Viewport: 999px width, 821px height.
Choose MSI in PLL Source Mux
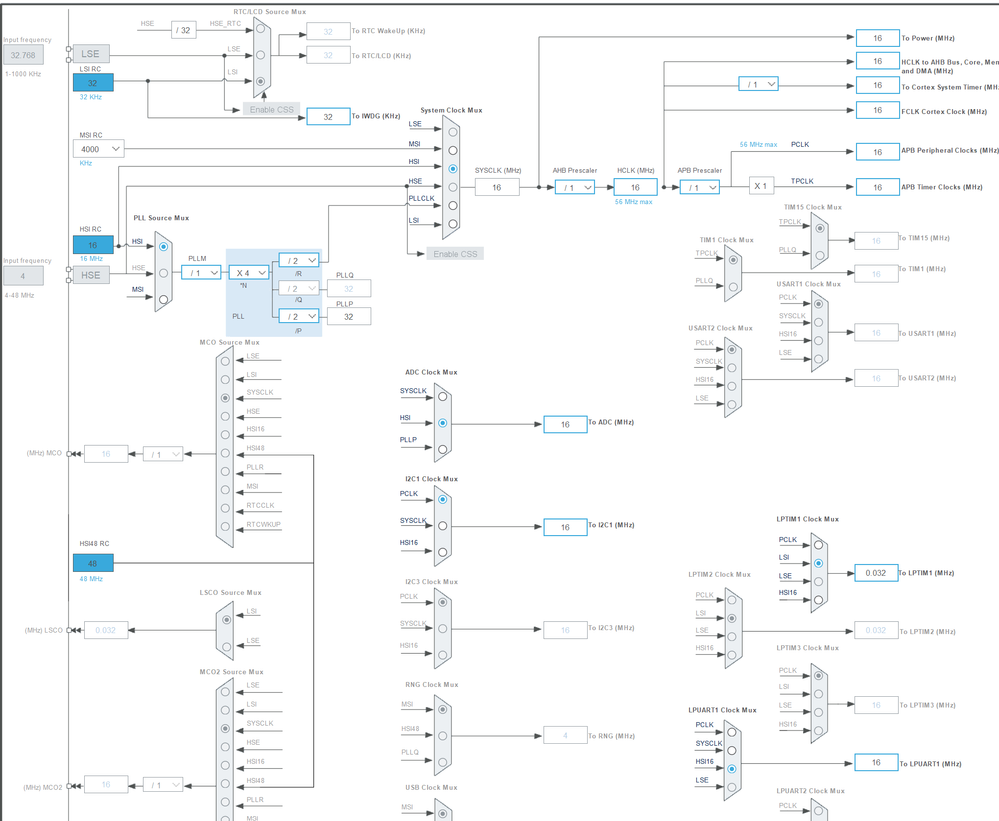coord(164,299)
